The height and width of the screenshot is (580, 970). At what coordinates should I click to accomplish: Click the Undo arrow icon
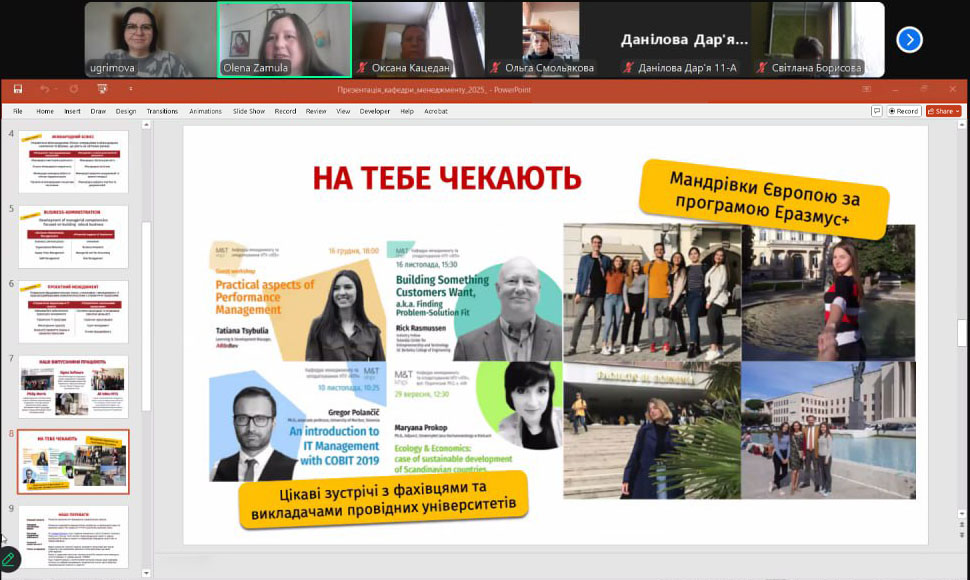pyautogui.click(x=45, y=89)
